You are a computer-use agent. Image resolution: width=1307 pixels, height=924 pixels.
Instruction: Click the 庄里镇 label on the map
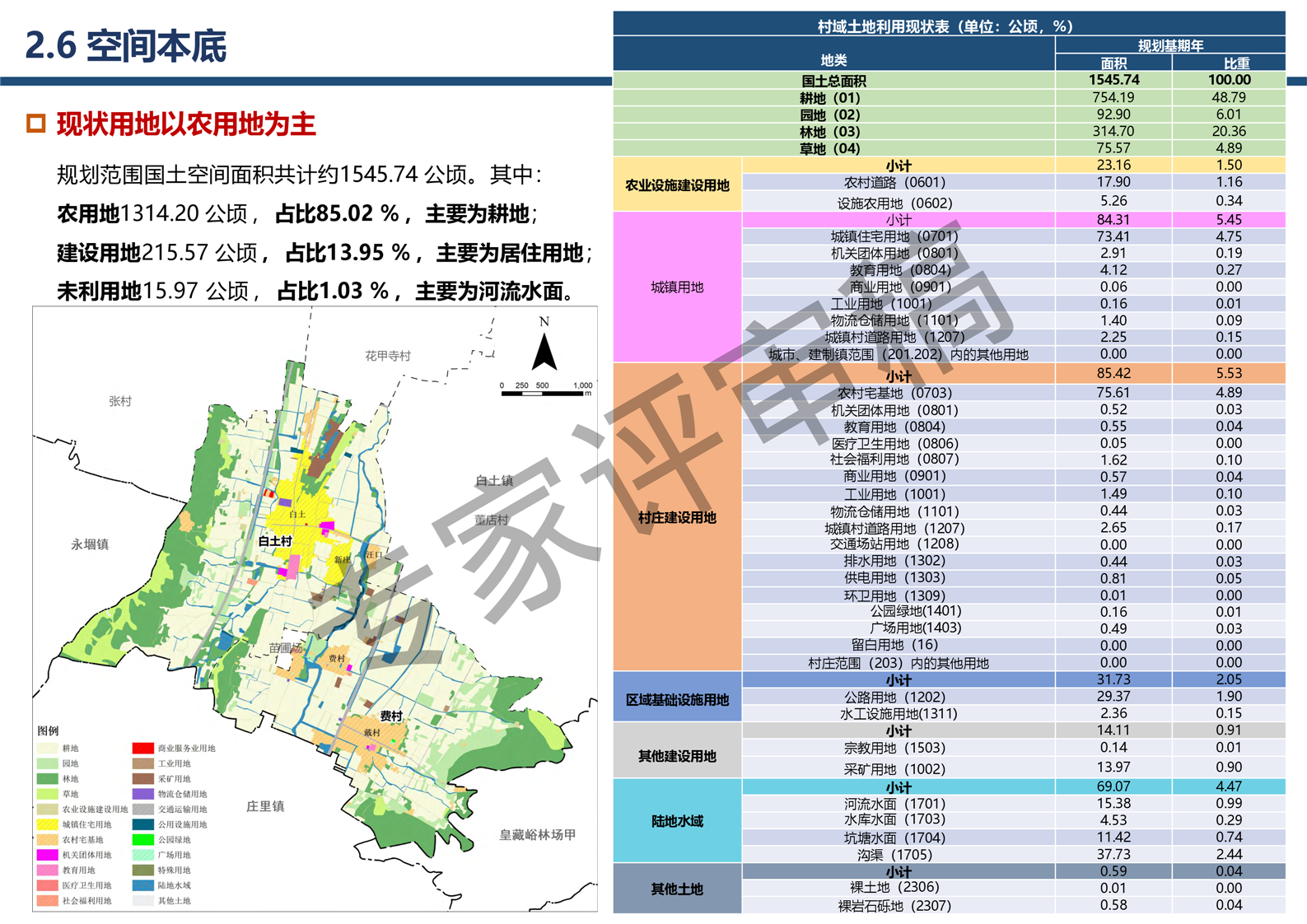click(x=265, y=806)
